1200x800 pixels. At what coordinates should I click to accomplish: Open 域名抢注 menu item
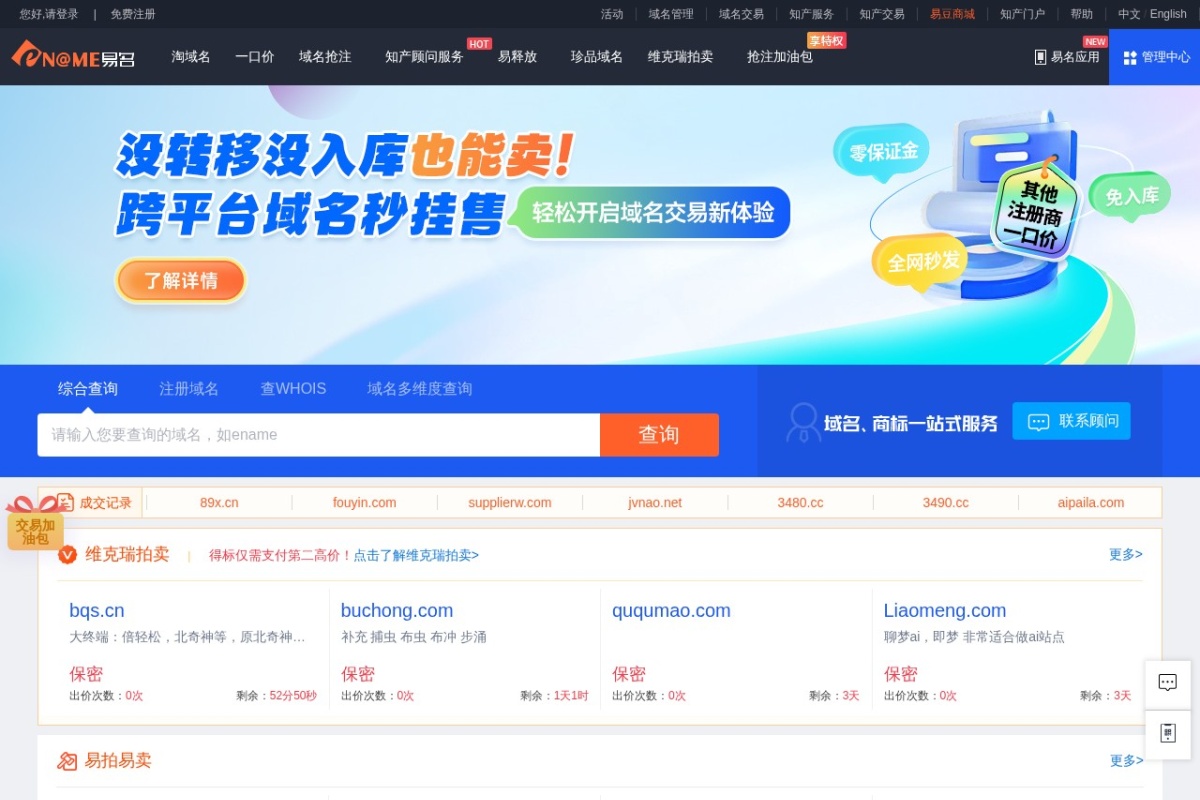coord(325,57)
